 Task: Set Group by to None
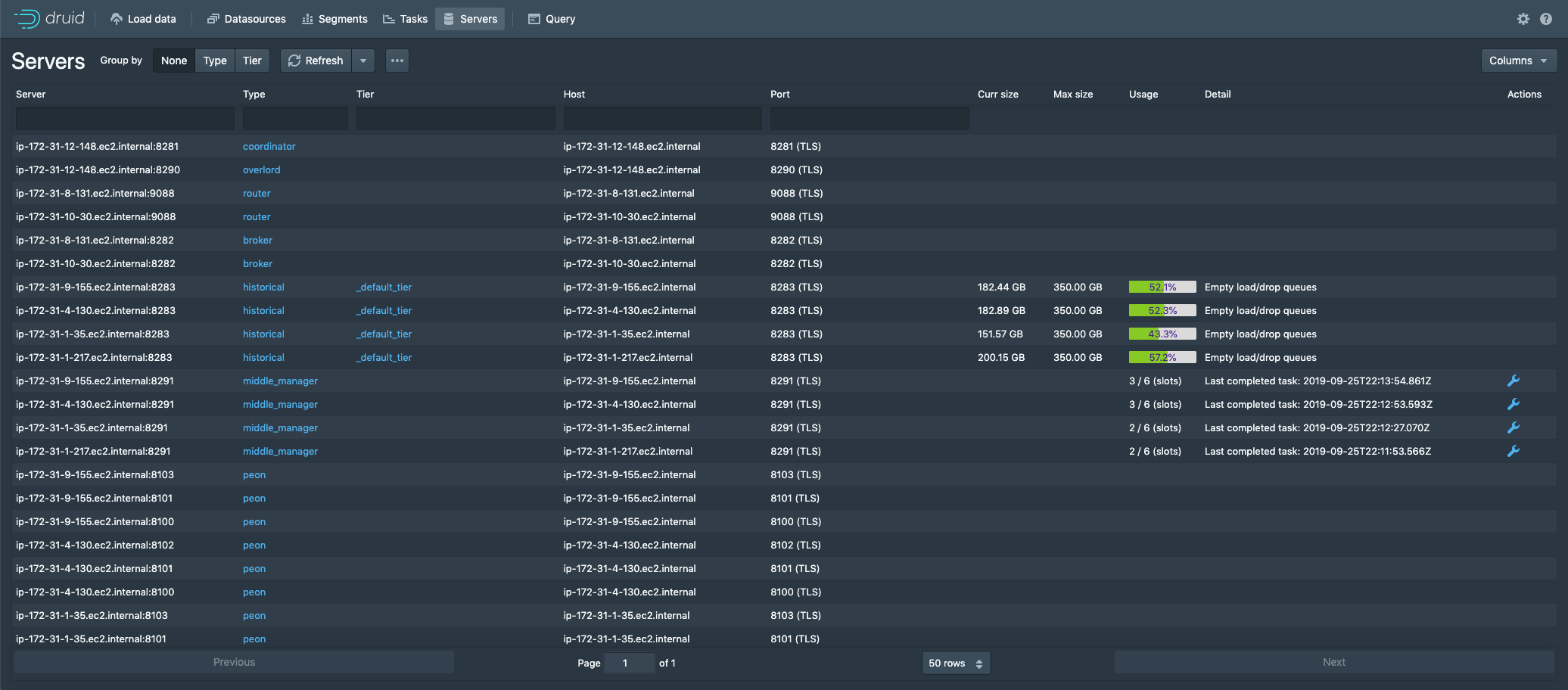pos(174,61)
